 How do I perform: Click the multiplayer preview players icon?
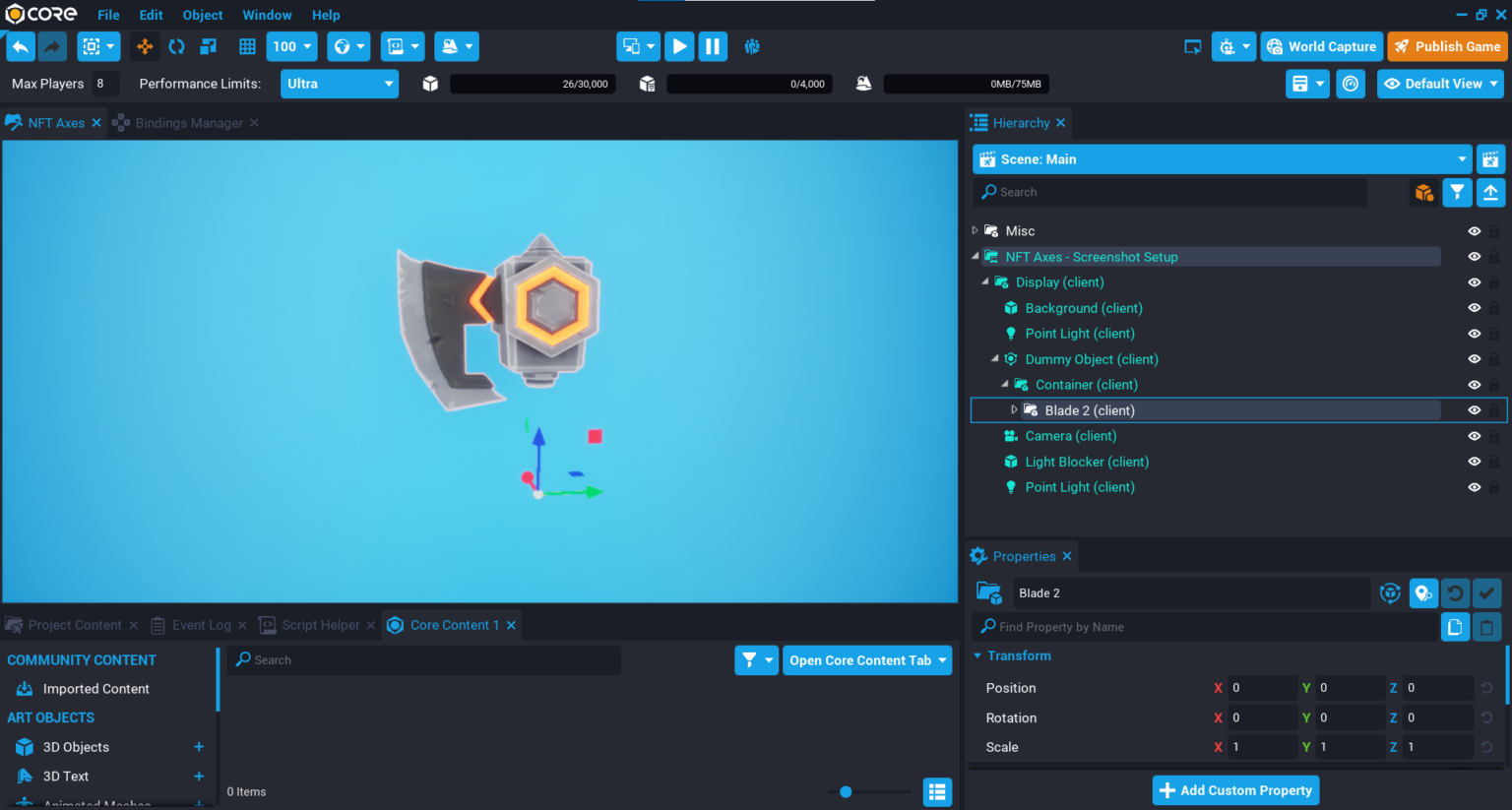tap(752, 46)
